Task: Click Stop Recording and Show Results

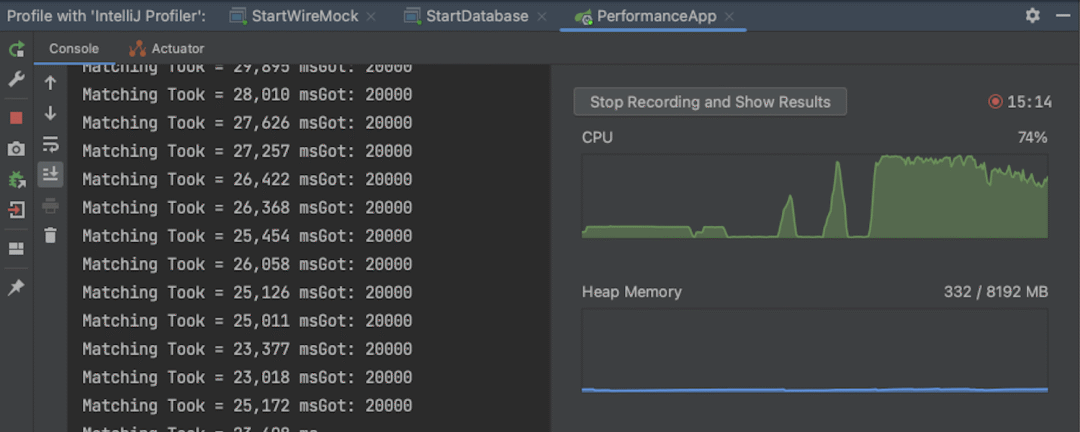Action: (x=710, y=103)
